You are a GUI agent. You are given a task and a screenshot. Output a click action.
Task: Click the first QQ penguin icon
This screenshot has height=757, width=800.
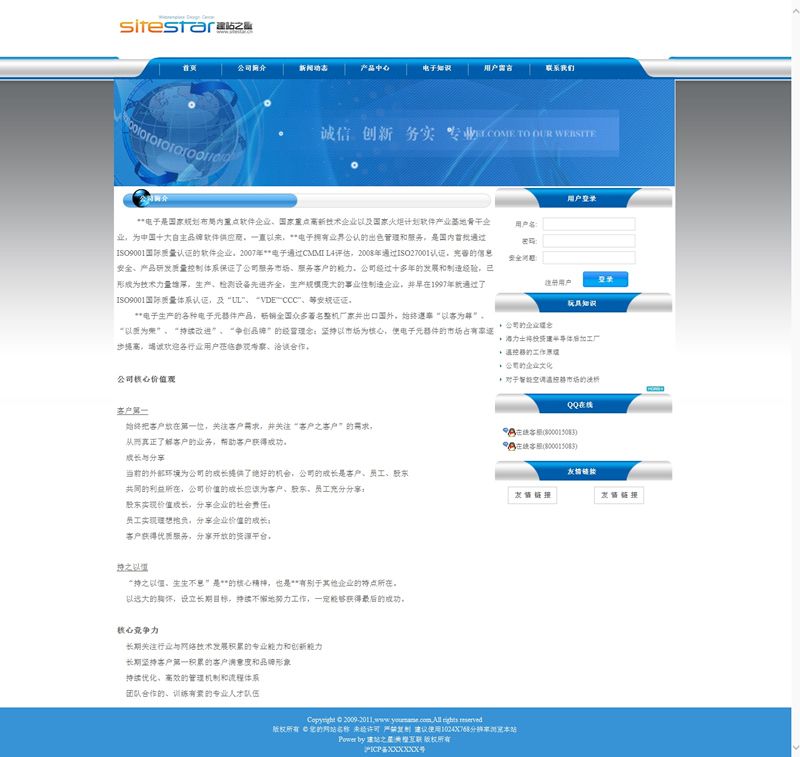[x=510, y=432]
